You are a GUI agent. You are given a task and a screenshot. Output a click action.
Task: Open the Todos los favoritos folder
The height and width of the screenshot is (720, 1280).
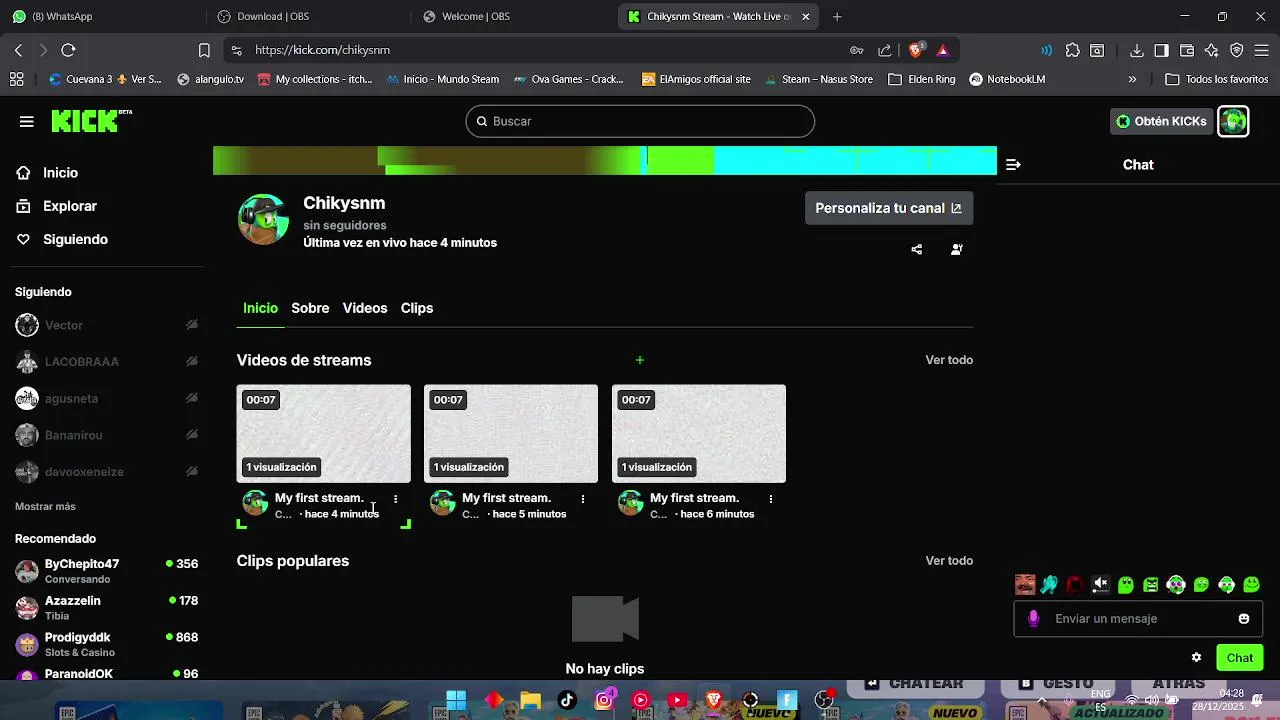[x=1217, y=79]
